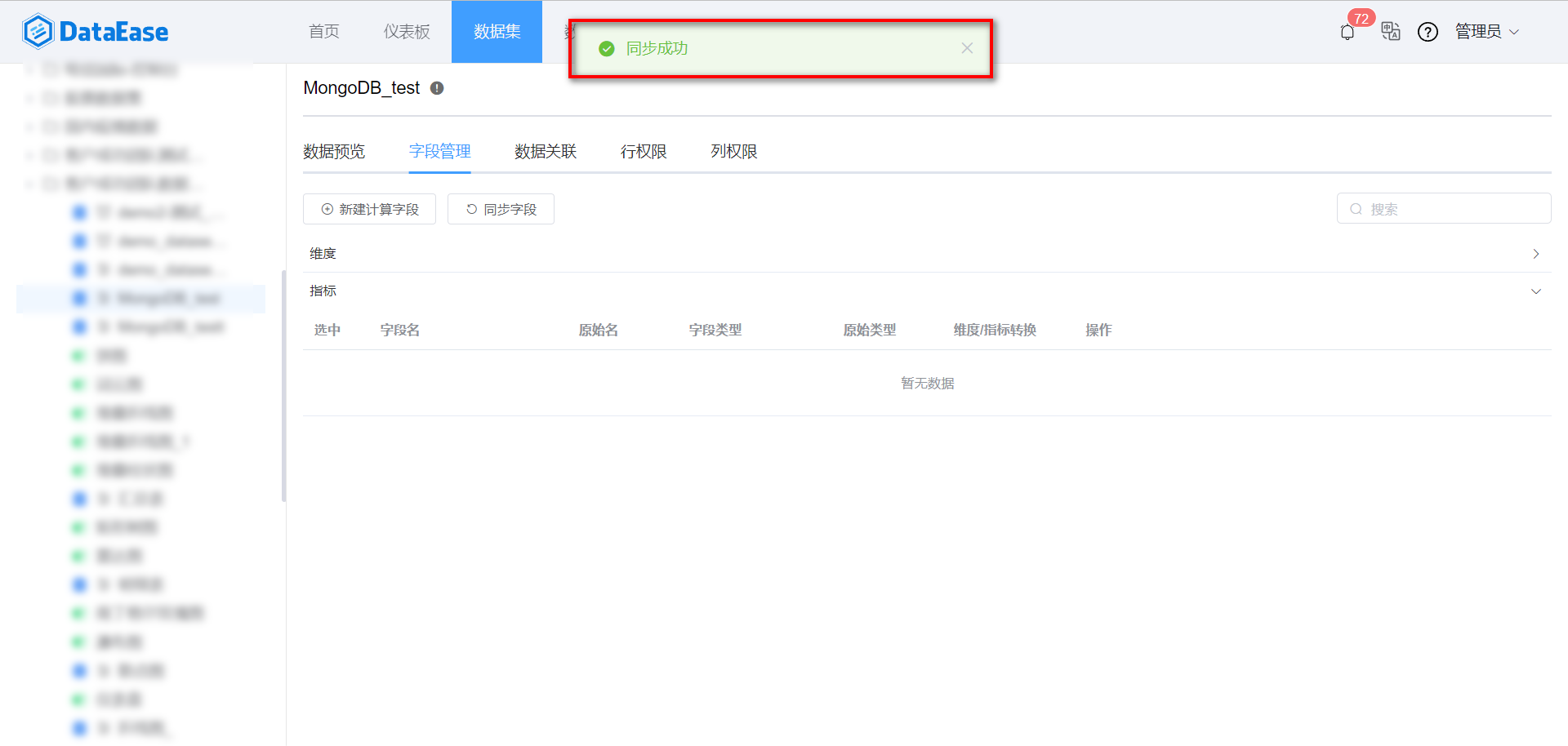Click the 原始类型 column header

pyautogui.click(x=870, y=330)
